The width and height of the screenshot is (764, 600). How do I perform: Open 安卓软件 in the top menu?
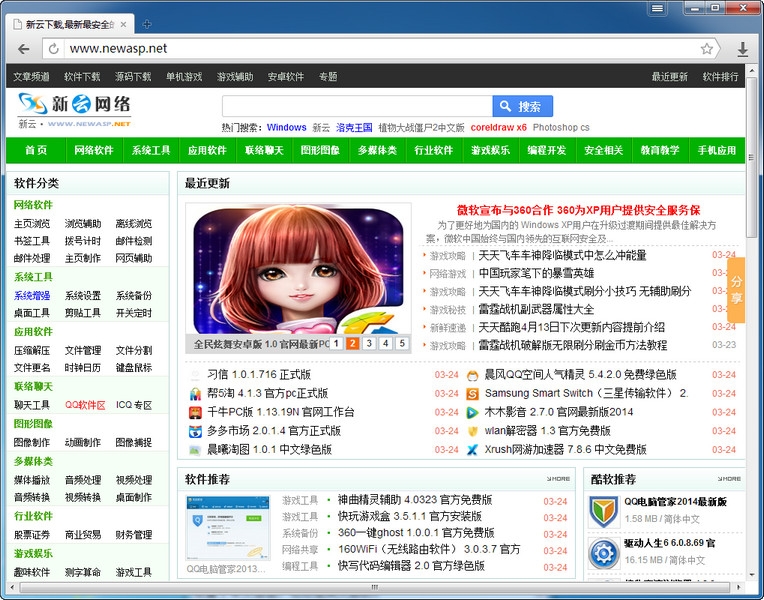286,77
